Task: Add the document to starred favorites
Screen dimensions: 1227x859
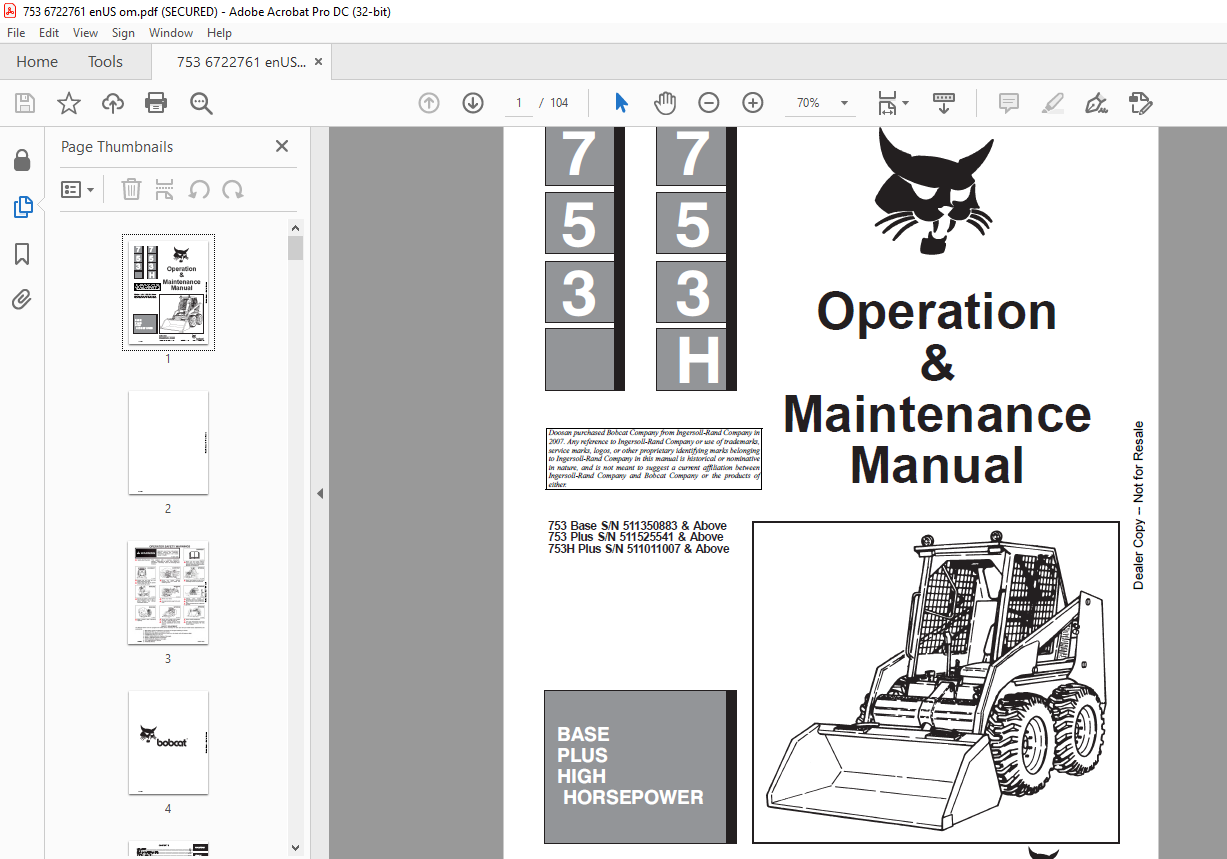Action: click(69, 103)
